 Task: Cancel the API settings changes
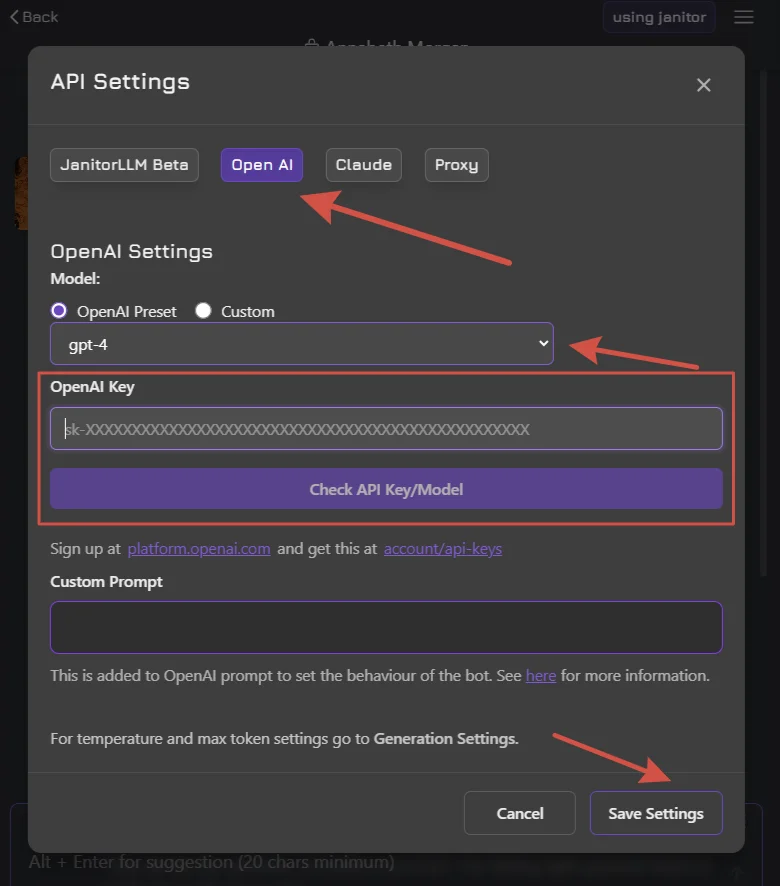520,813
